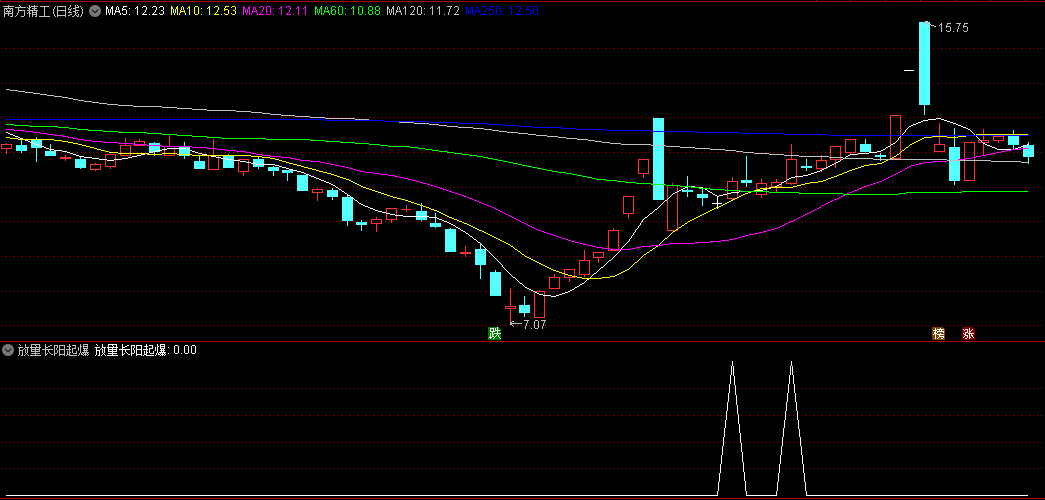1045x500 pixels.
Task: Select the candle at the 7.07 low
Action: tap(511, 307)
